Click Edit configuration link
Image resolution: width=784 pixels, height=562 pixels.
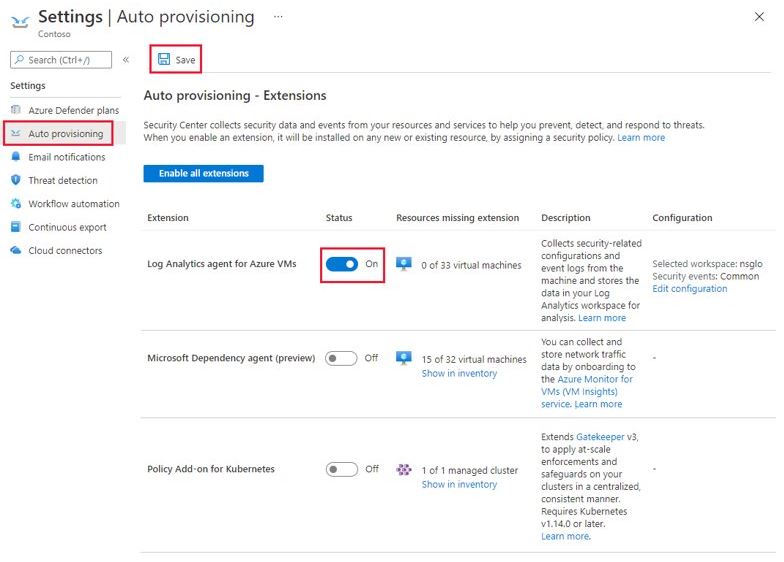[690, 288]
